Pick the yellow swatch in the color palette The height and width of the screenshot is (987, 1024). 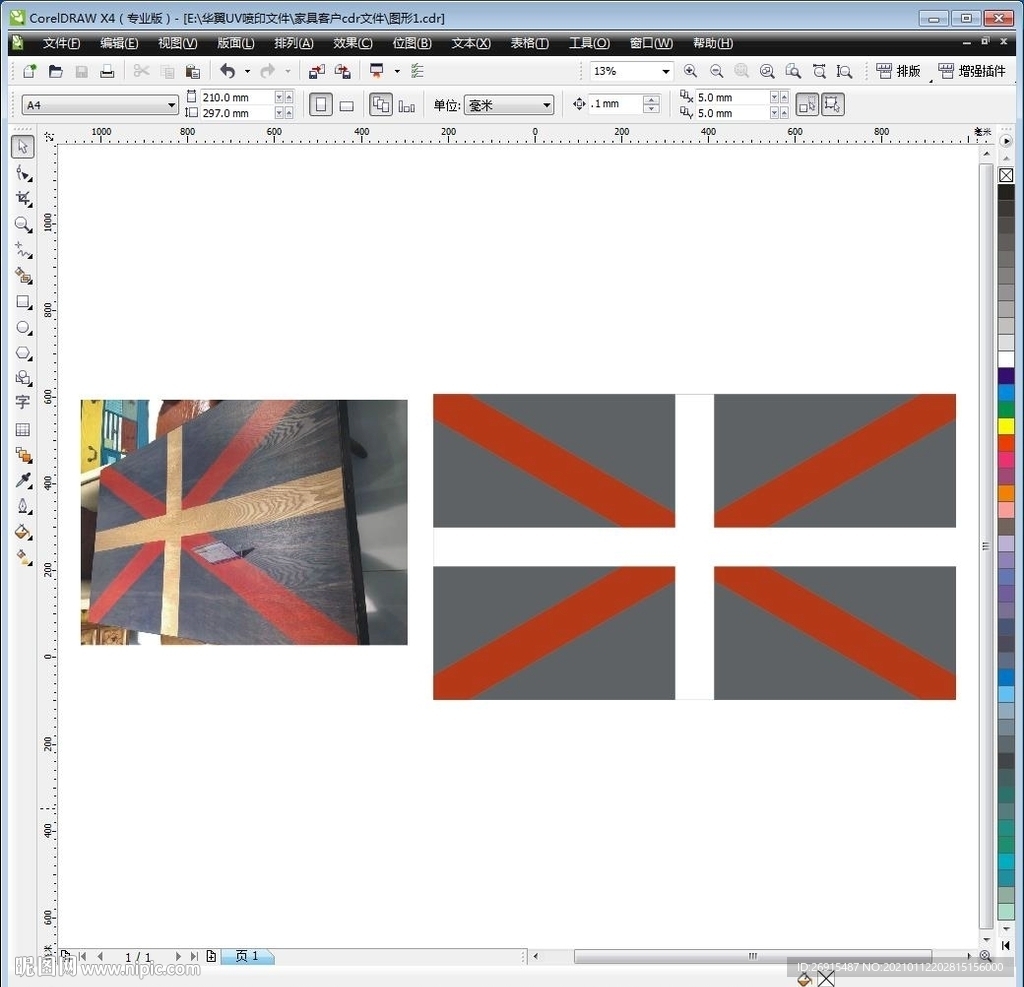[1006, 426]
